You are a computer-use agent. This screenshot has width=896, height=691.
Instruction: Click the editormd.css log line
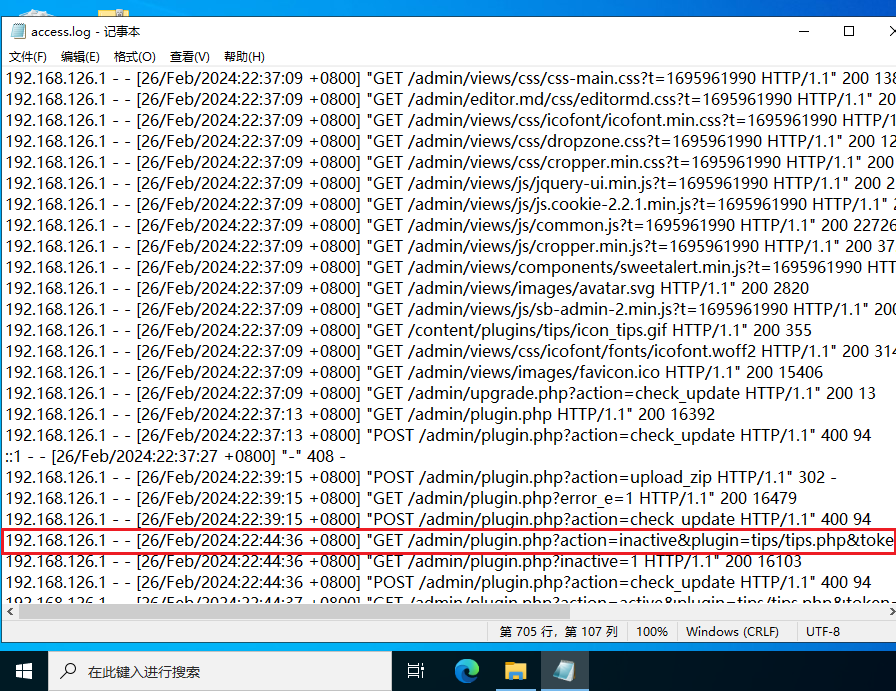tap(450, 99)
